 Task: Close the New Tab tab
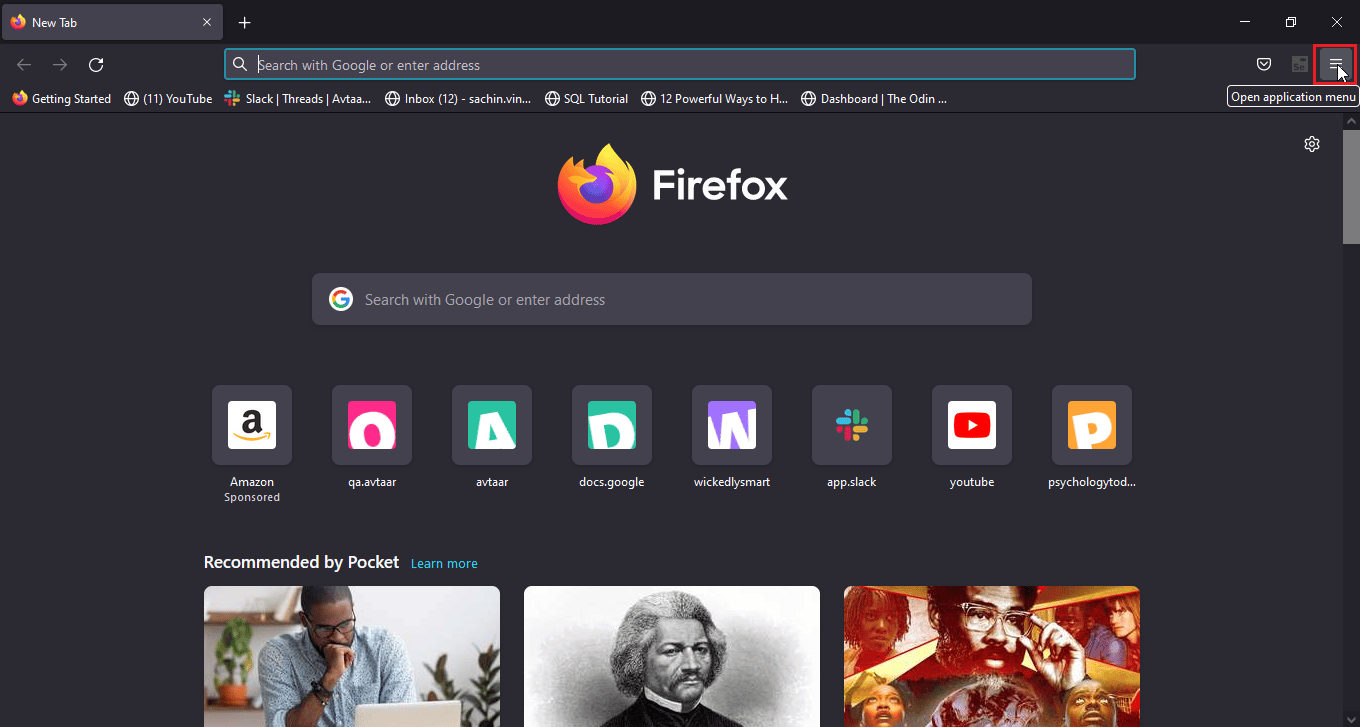[x=207, y=22]
